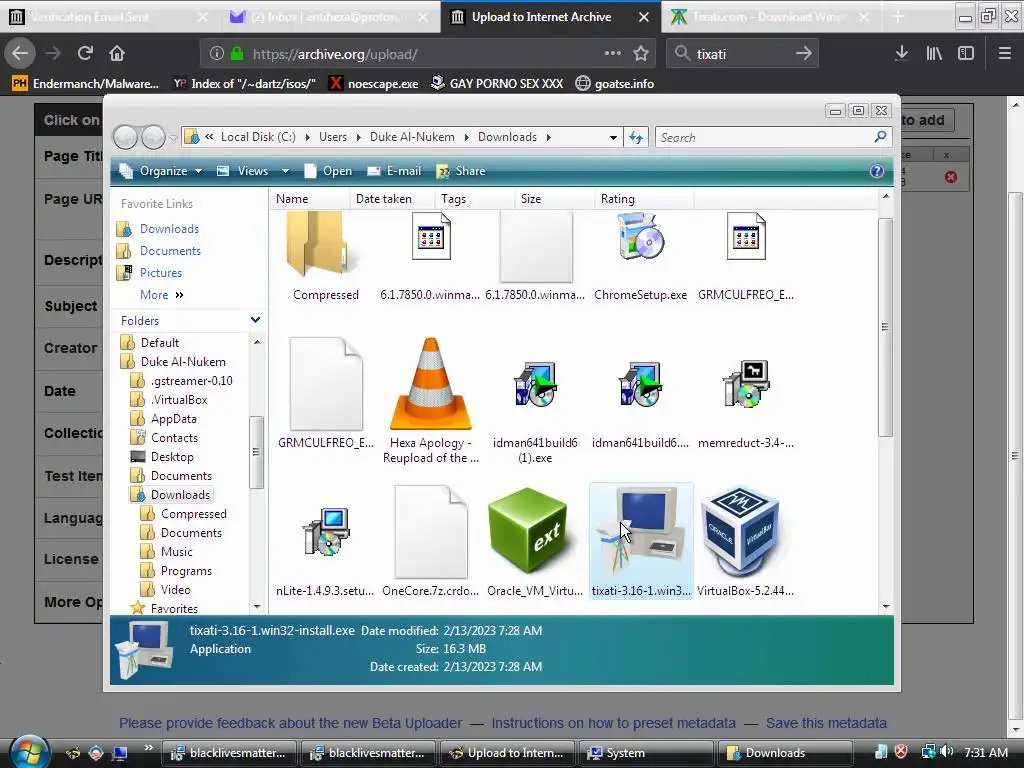Click E-mail in explorer toolbar
The height and width of the screenshot is (768, 1024).
(x=394, y=171)
